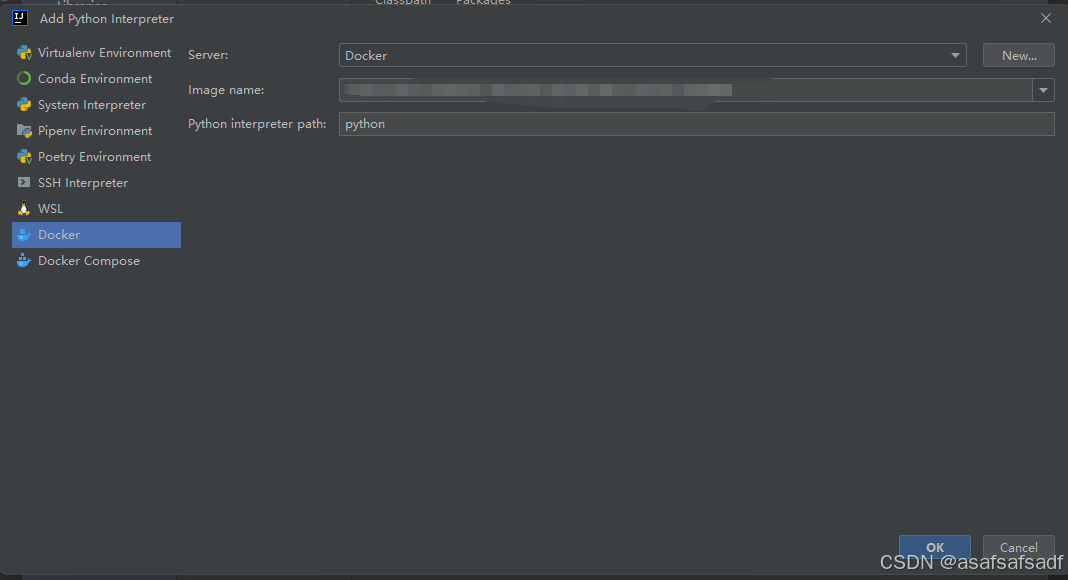Choose Docker Compose entry text

click(89, 261)
